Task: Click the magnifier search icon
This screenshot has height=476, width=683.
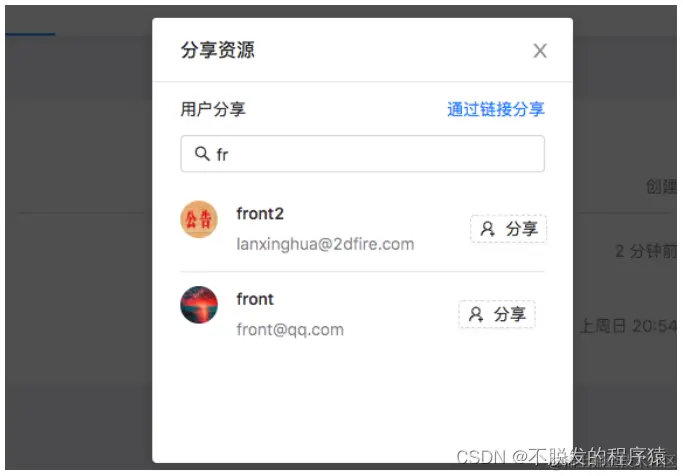Action: (202, 153)
